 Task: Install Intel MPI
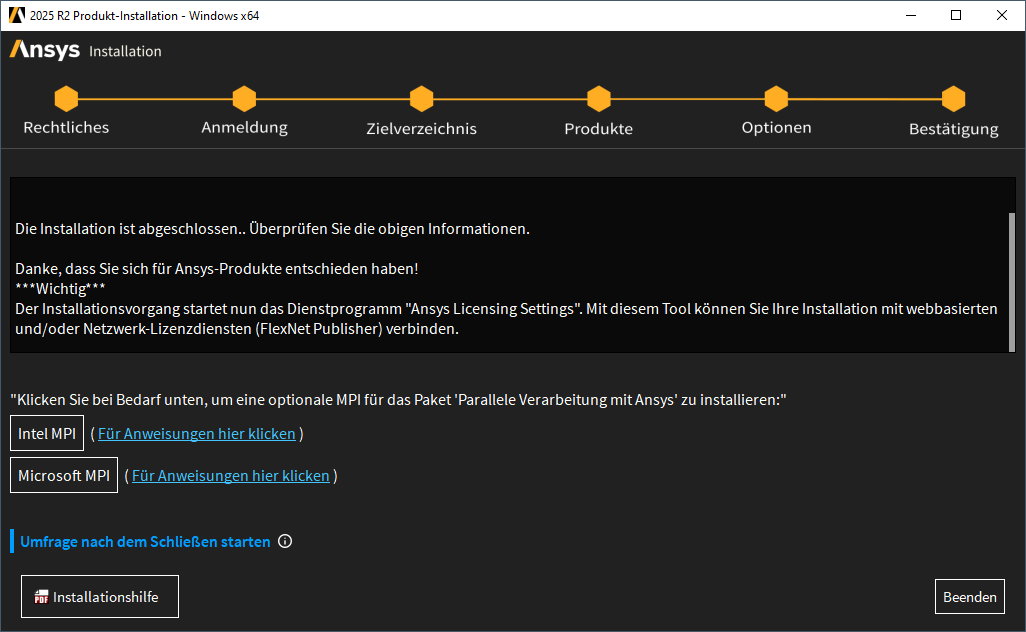coord(47,433)
